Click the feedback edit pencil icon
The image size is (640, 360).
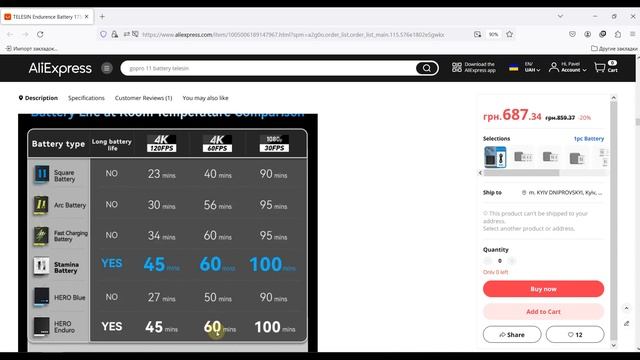tap(627, 324)
